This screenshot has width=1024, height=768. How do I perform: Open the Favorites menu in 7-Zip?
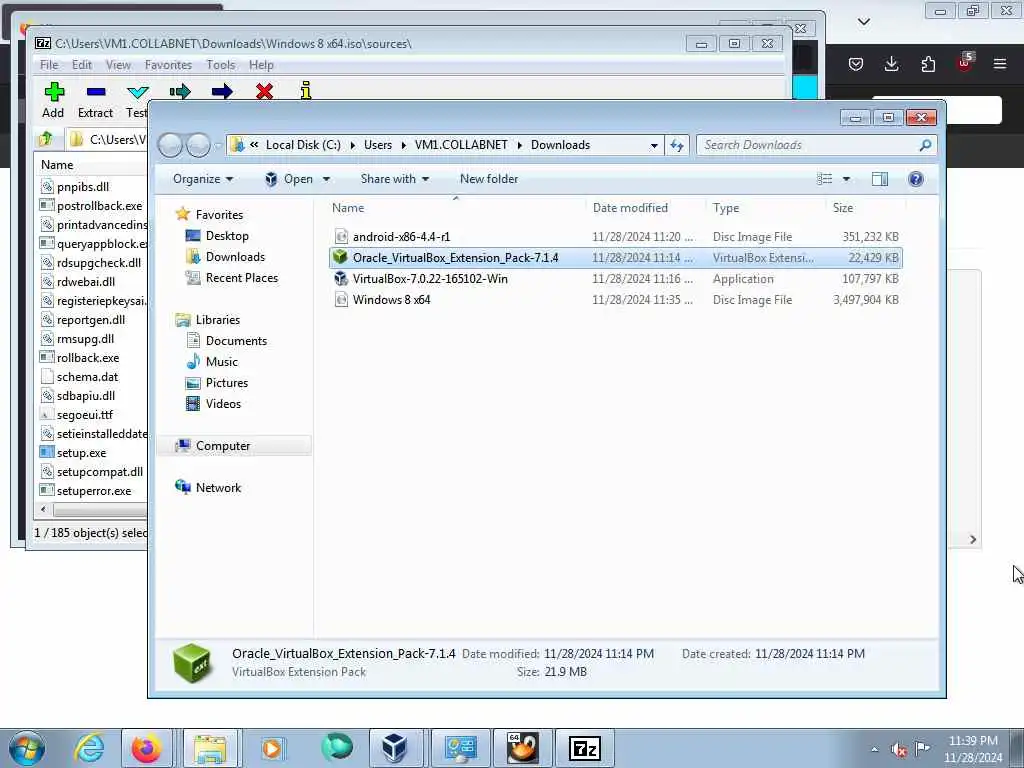(168, 65)
